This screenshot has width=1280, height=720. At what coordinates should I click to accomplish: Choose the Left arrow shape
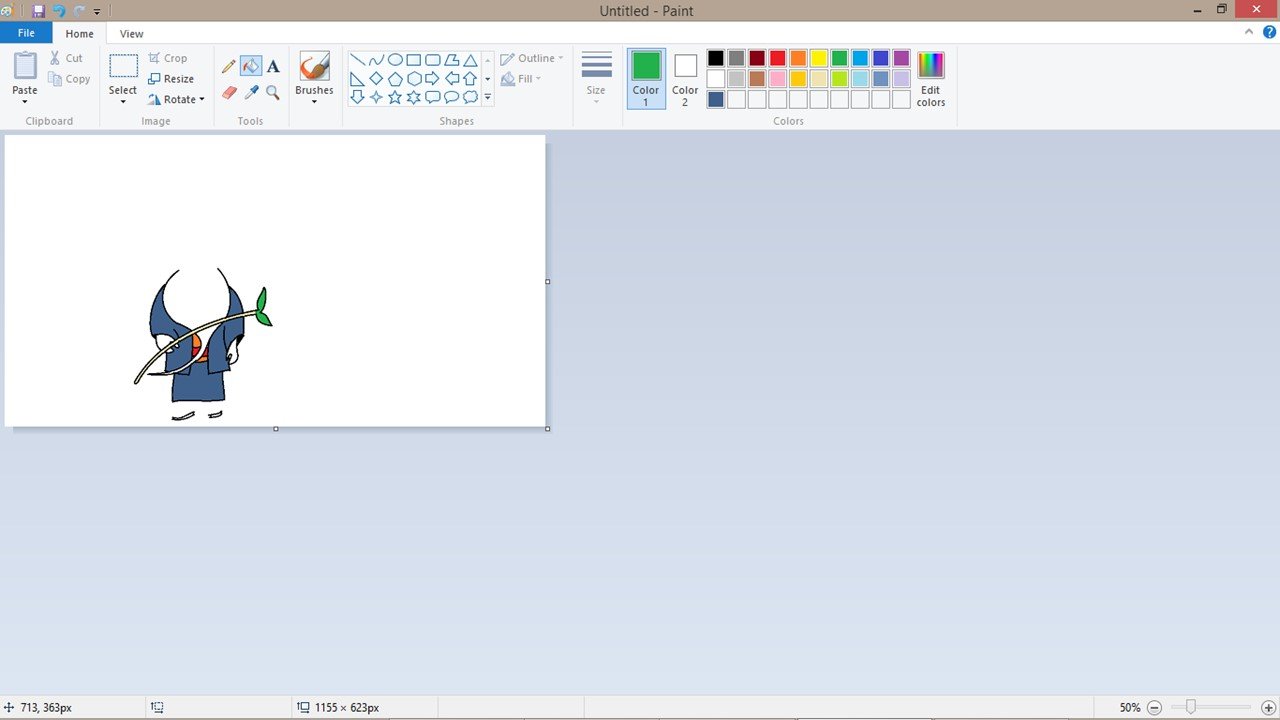coord(451,79)
